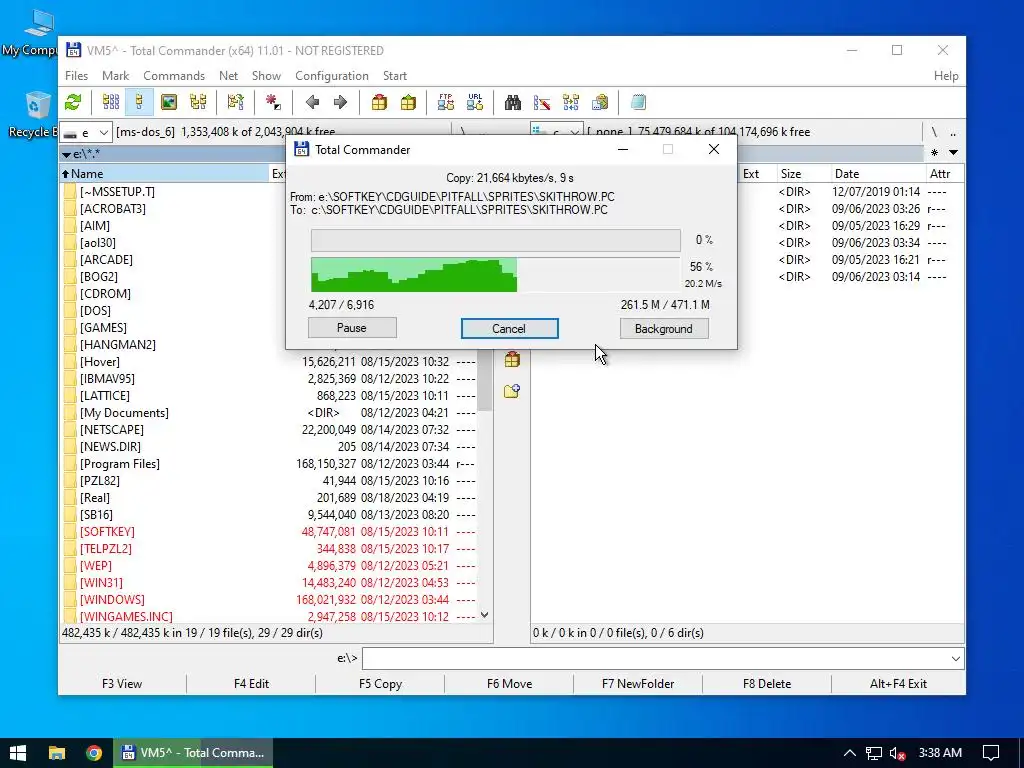Screen dimensions: 1024x768
Task: Select the [NETSCAPE] folder row
Action: [x=269, y=430]
